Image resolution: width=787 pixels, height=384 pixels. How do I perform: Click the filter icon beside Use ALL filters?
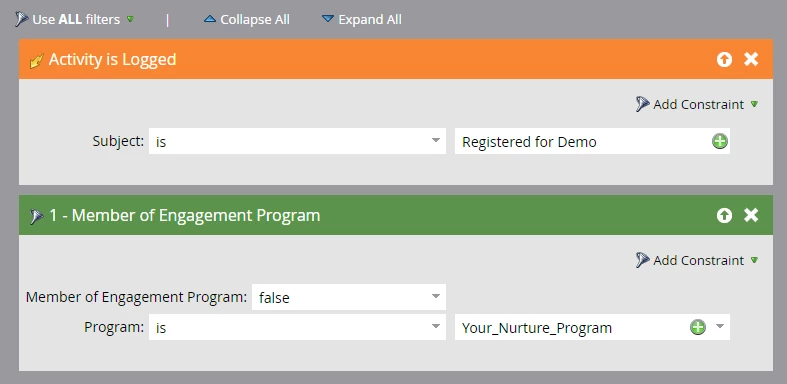click(22, 20)
